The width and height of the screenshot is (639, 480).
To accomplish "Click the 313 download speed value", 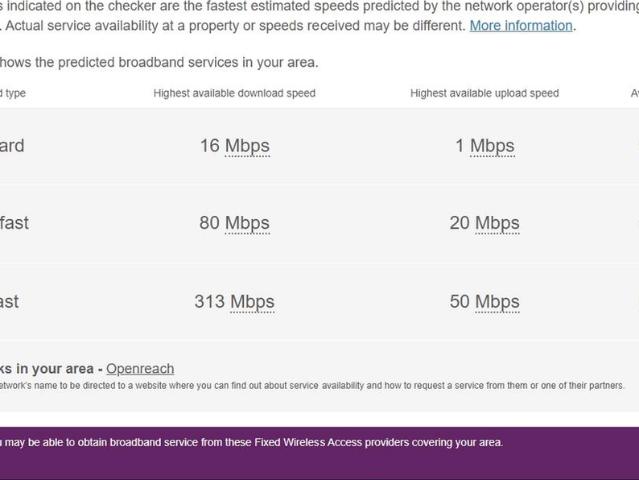I will pos(209,301).
